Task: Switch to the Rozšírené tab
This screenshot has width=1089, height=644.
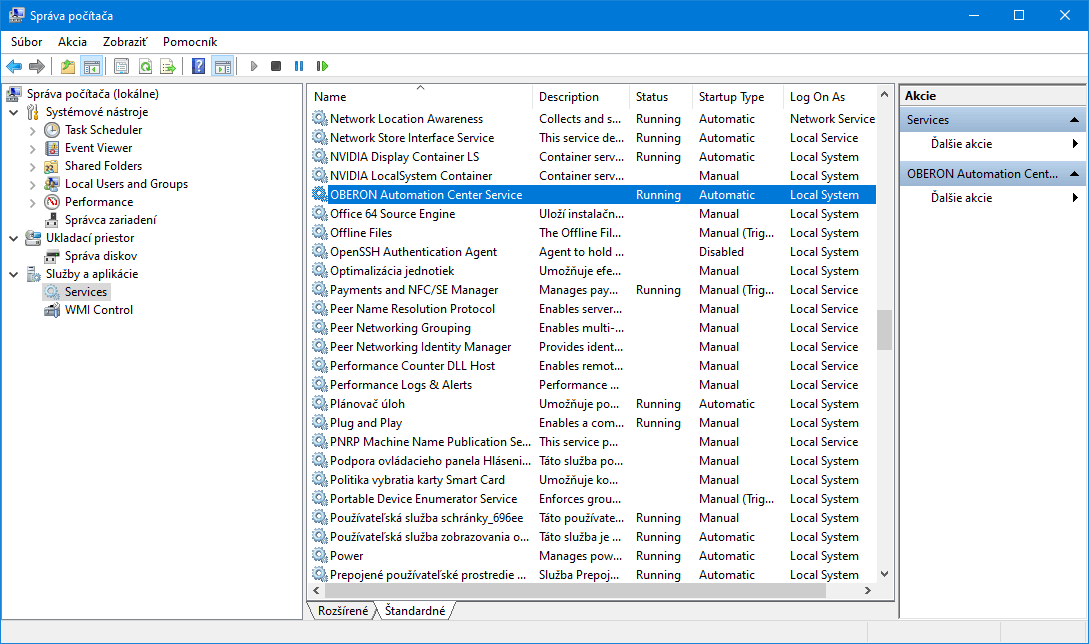Action: (x=342, y=610)
